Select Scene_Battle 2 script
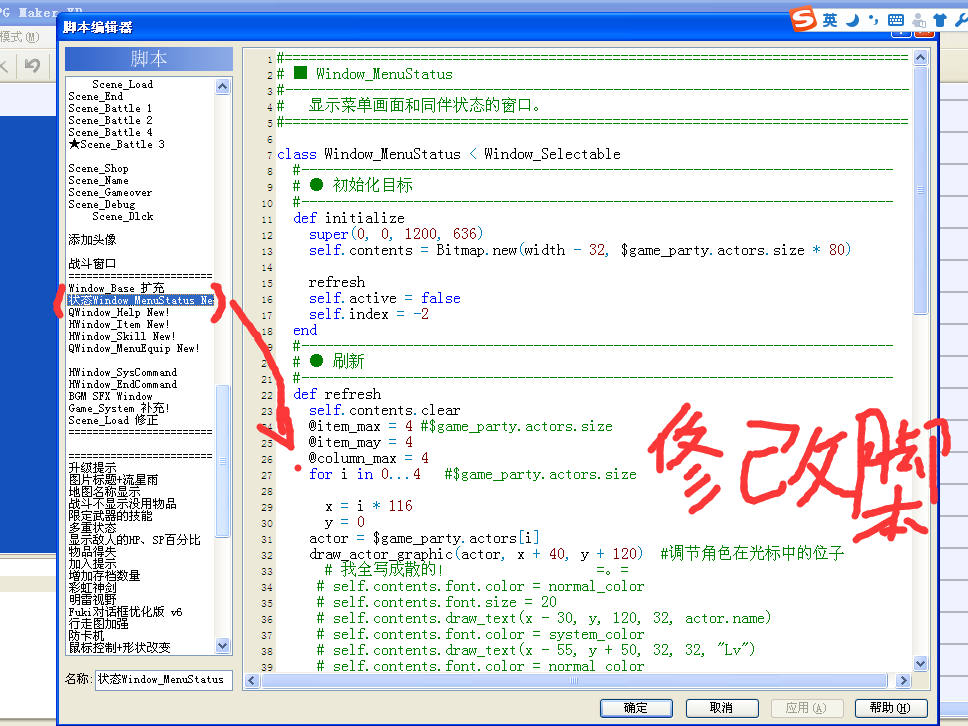 coord(110,120)
